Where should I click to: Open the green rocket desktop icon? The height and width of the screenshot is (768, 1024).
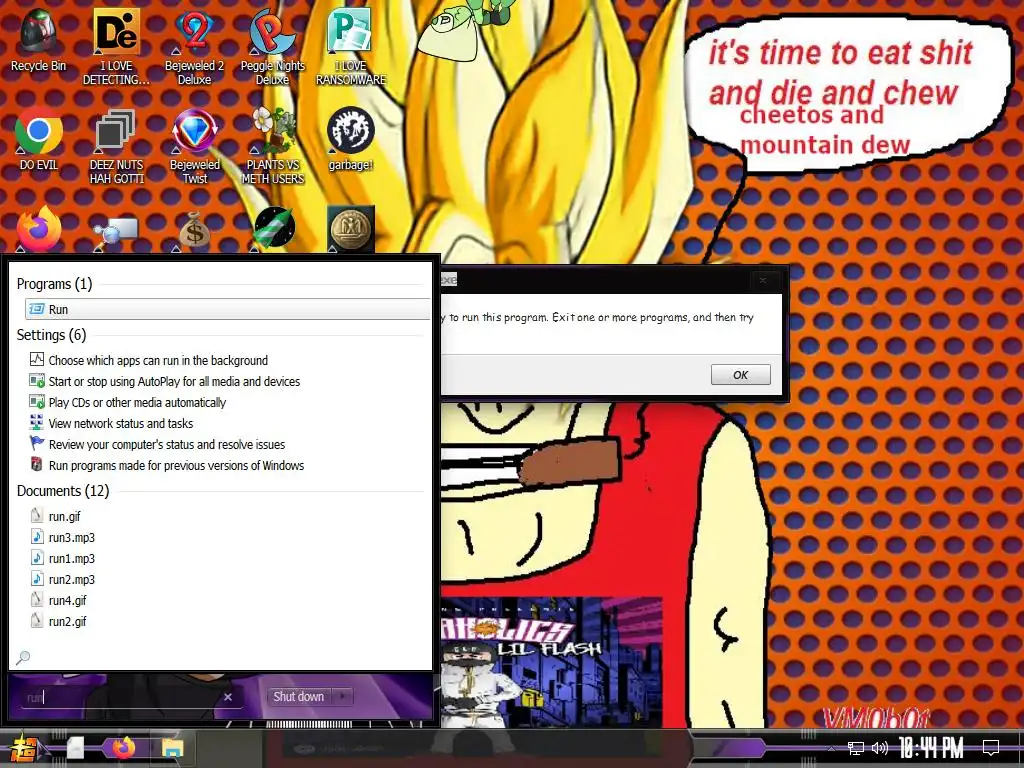point(273,229)
